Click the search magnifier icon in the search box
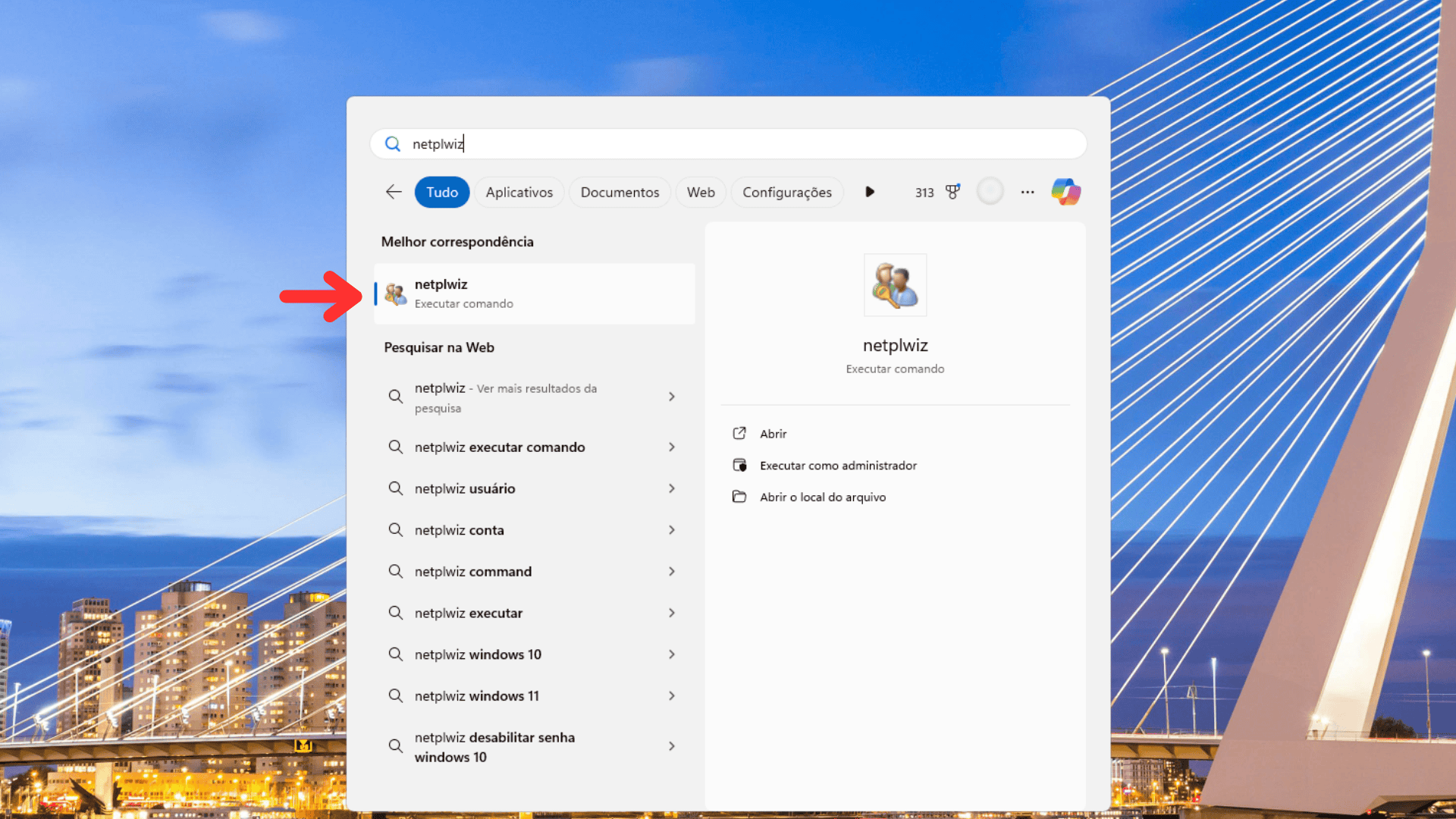Viewport: 1456px width, 819px height. pyautogui.click(x=392, y=144)
